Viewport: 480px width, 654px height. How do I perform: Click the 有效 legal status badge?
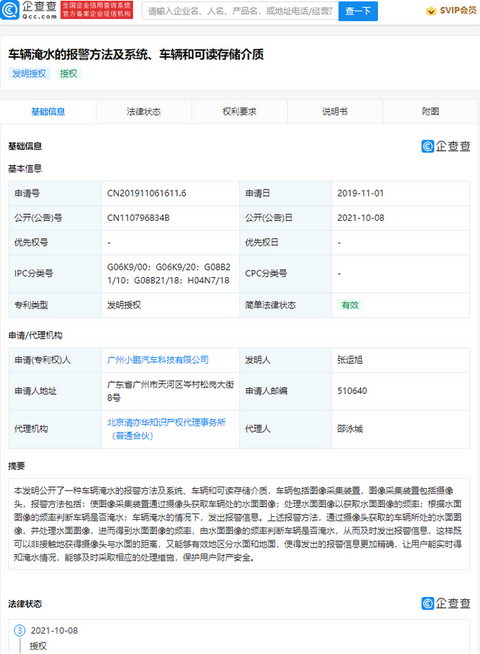click(350, 305)
